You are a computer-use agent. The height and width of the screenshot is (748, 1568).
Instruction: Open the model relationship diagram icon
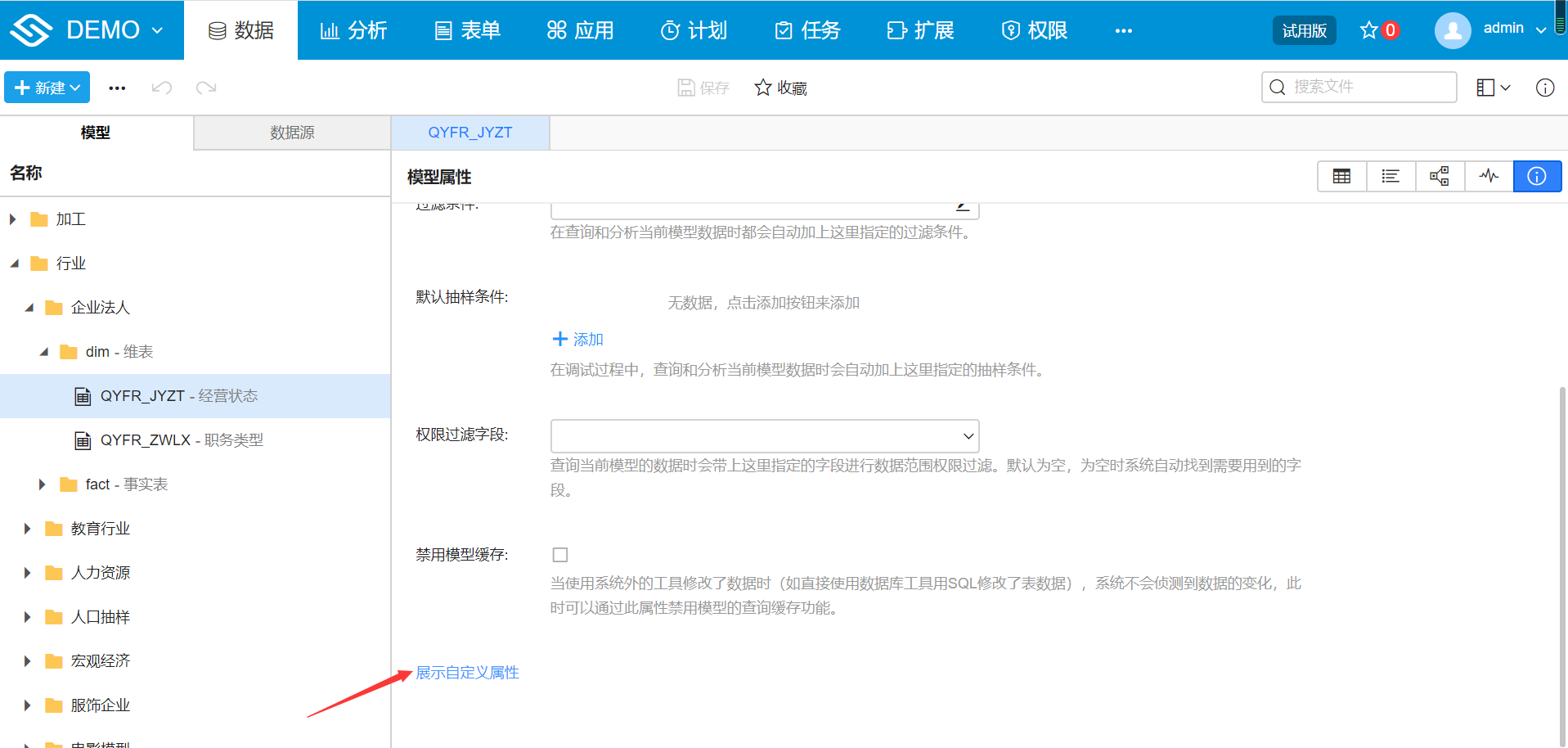[x=1440, y=176]
